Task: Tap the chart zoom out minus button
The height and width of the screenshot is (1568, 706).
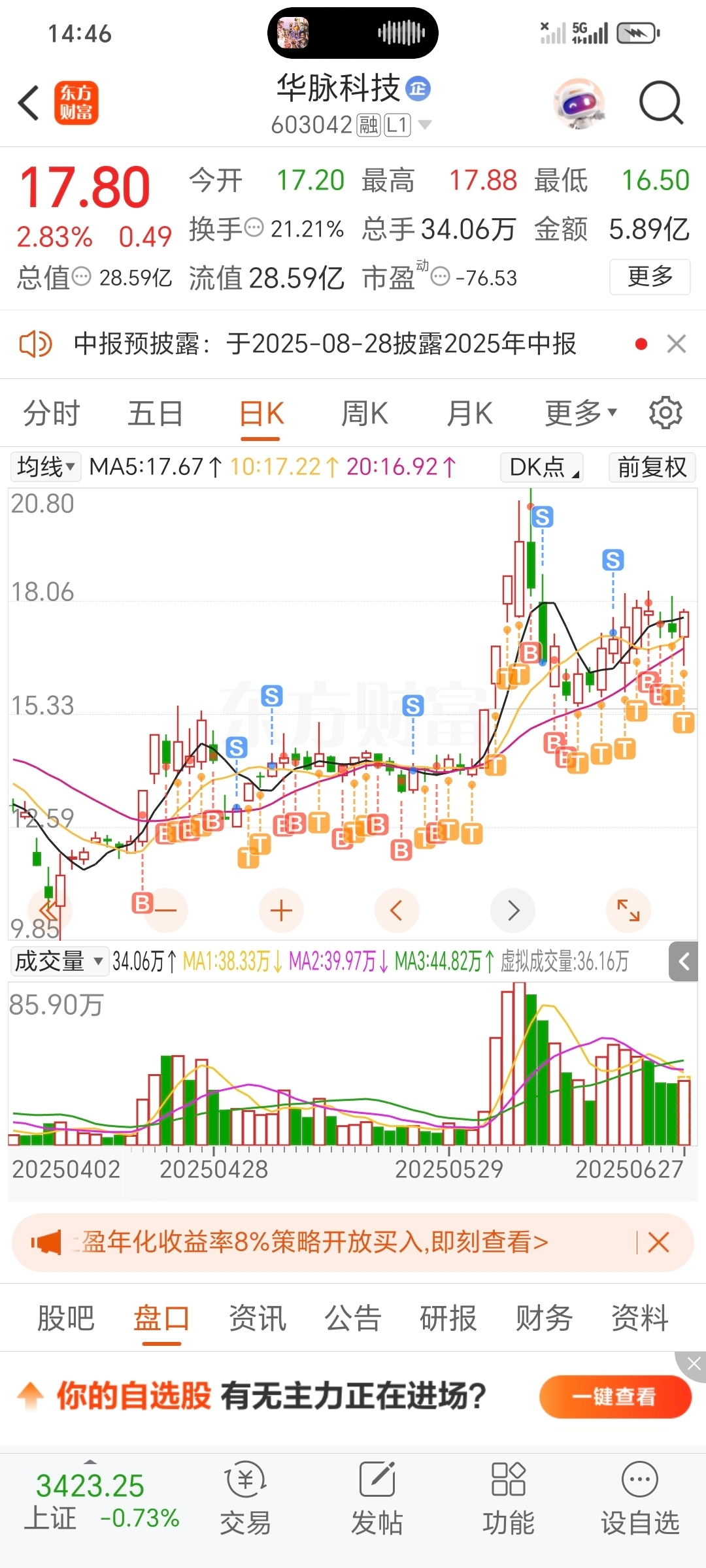Action: (x=166, y=911)
